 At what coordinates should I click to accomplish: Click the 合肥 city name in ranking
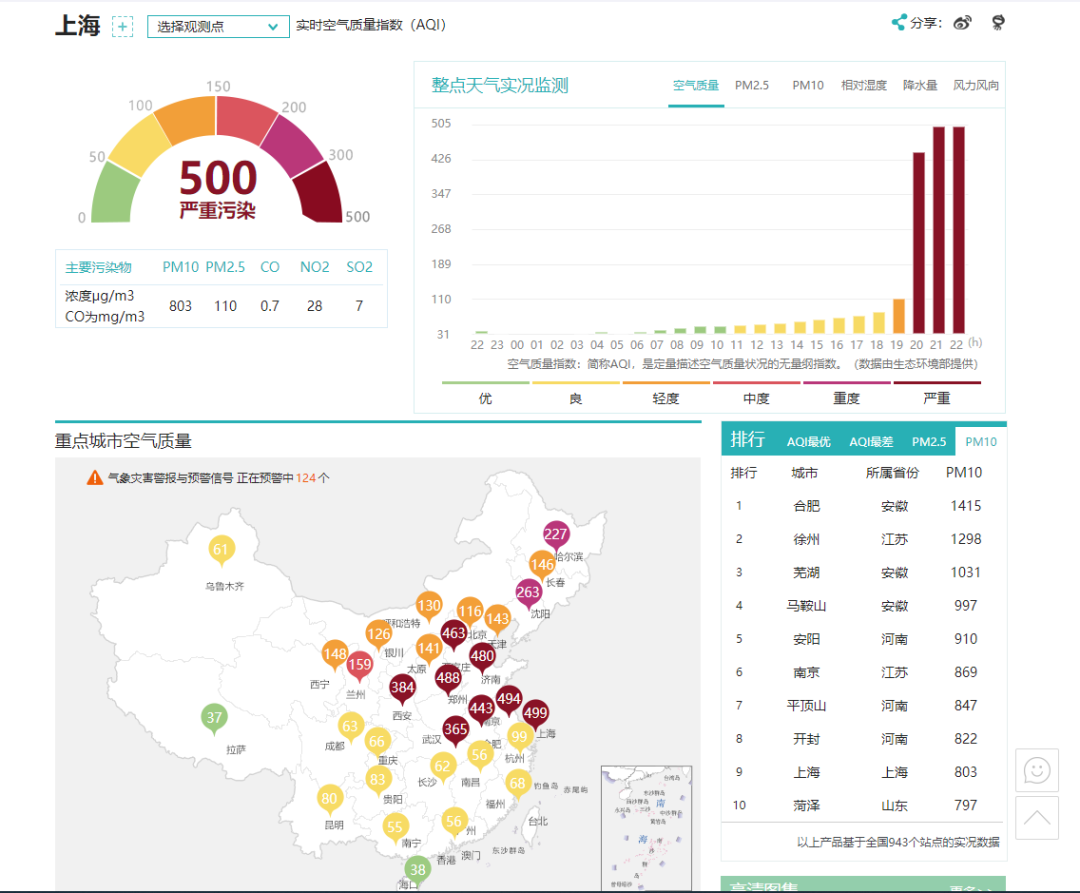[x=809, y=506]
